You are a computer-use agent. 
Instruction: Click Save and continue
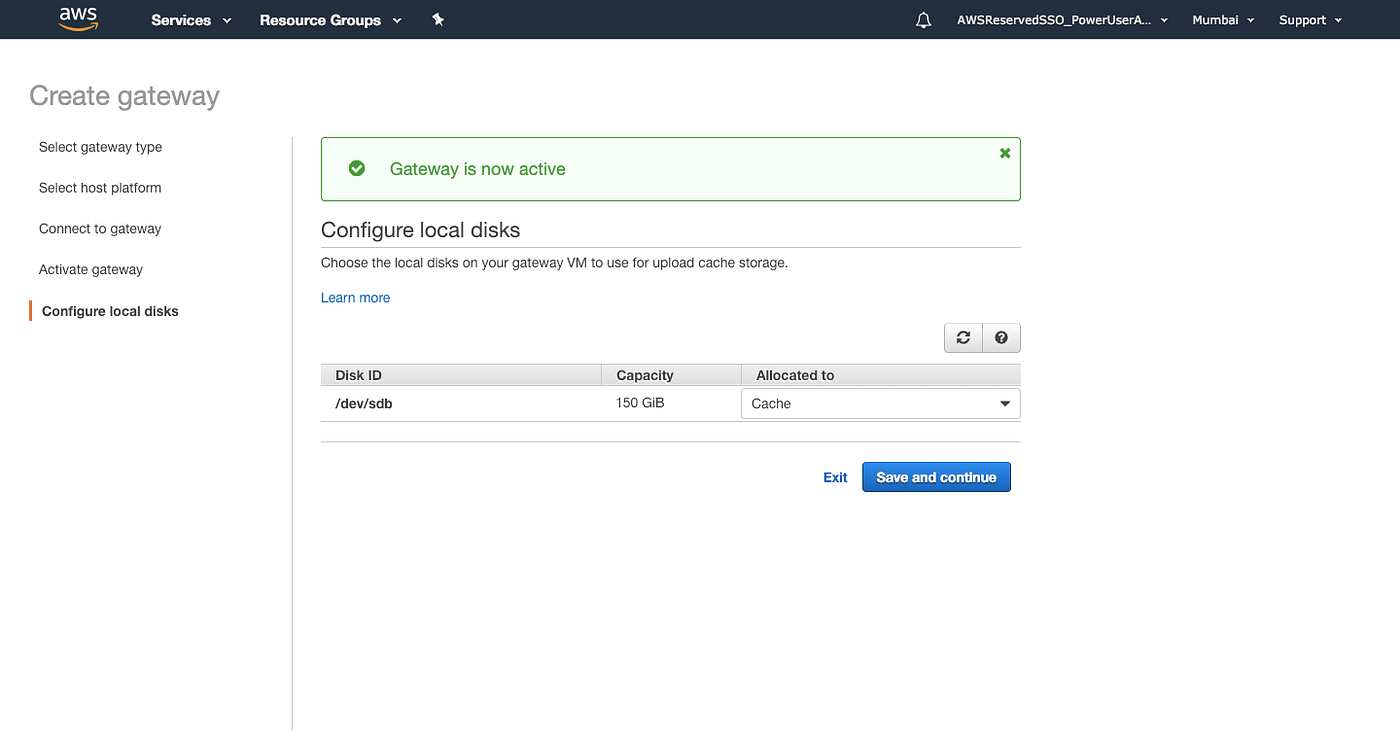tap(935, 477)
